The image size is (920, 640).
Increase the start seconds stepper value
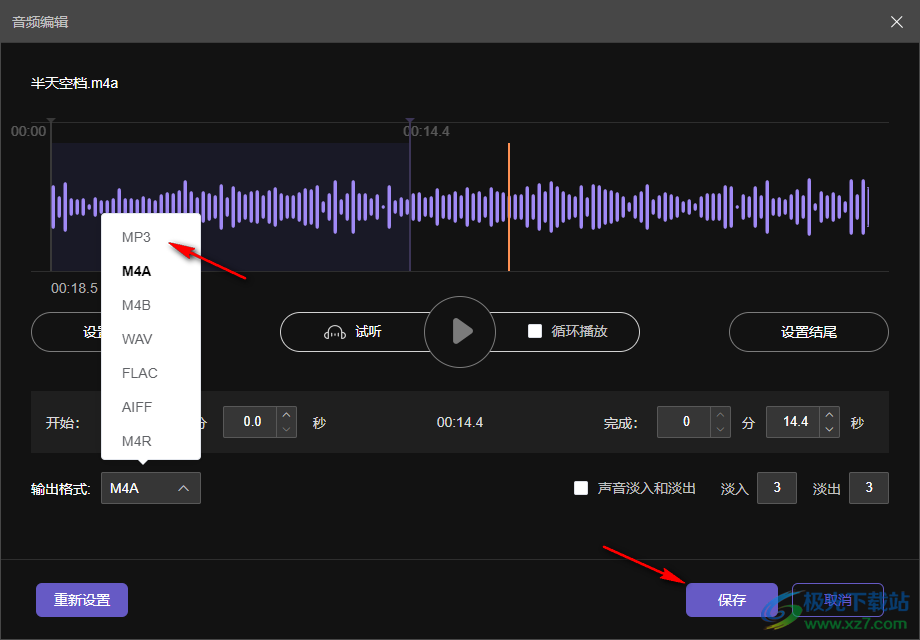click(287, 415)
